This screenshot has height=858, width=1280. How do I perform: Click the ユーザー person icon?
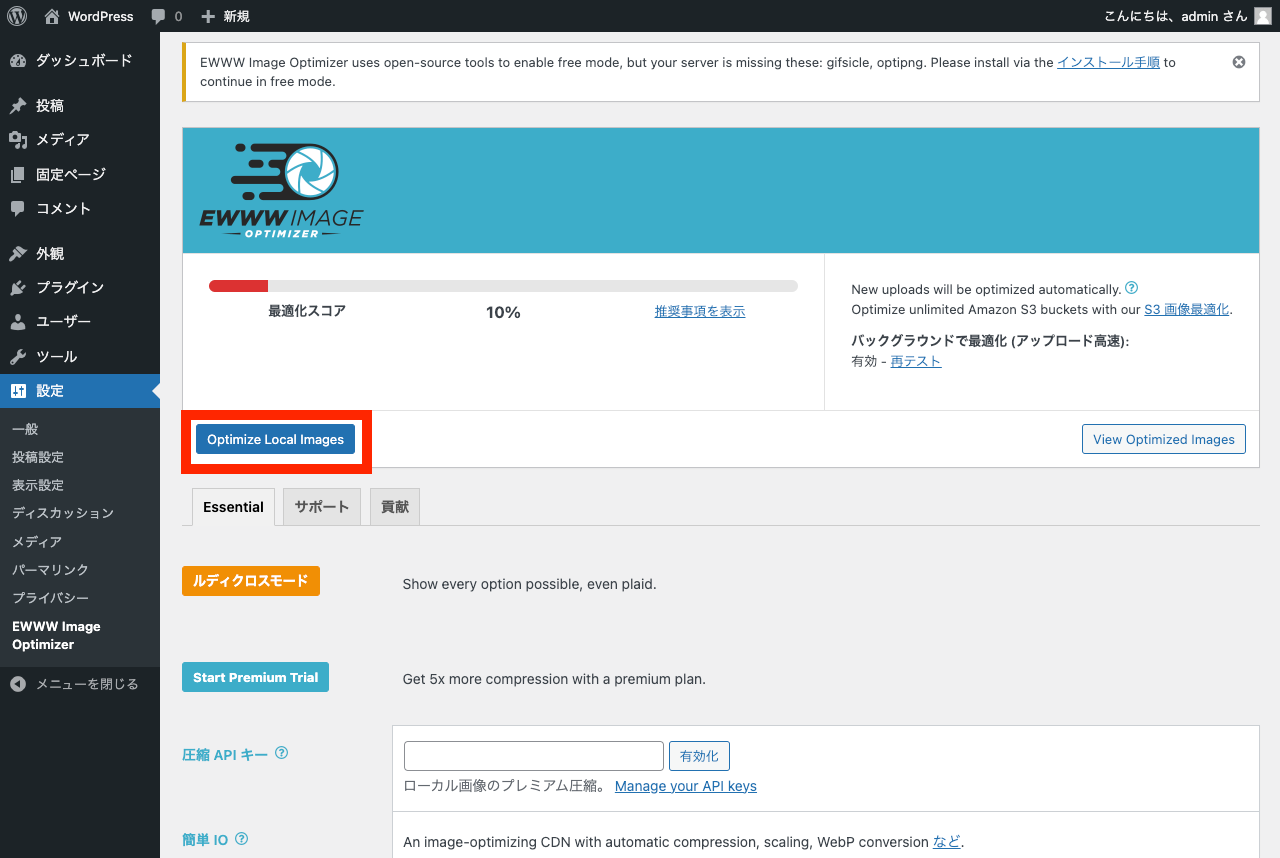(x=18, y=322)
